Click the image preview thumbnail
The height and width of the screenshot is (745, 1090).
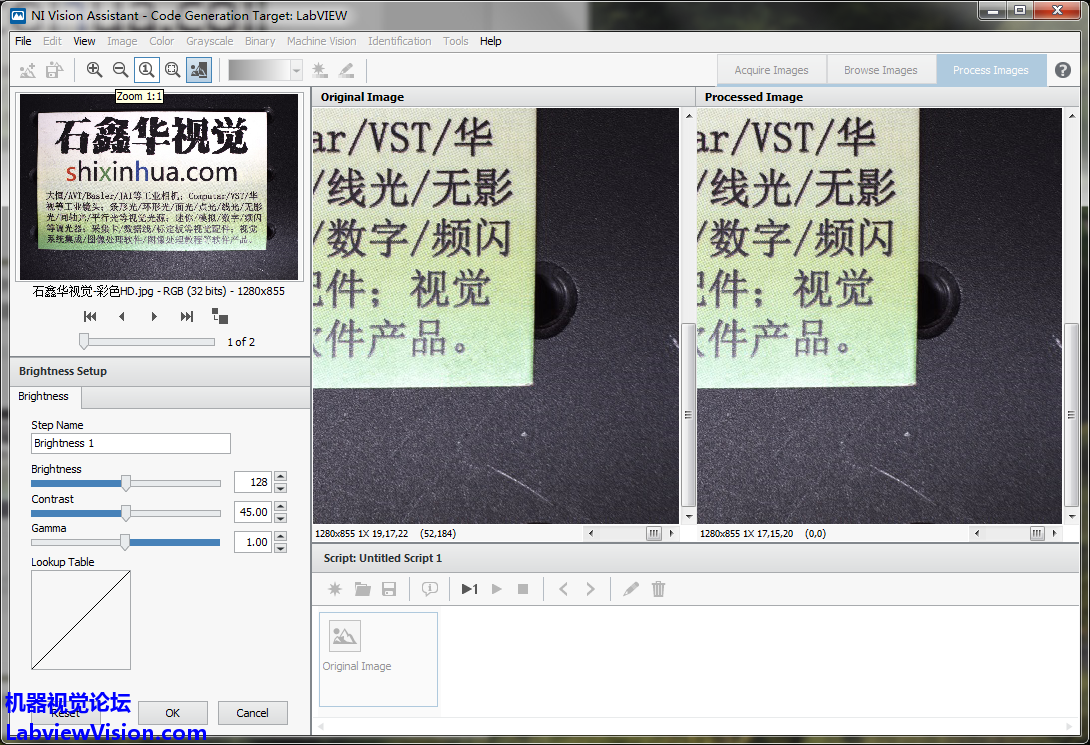[x=159, y=187]
